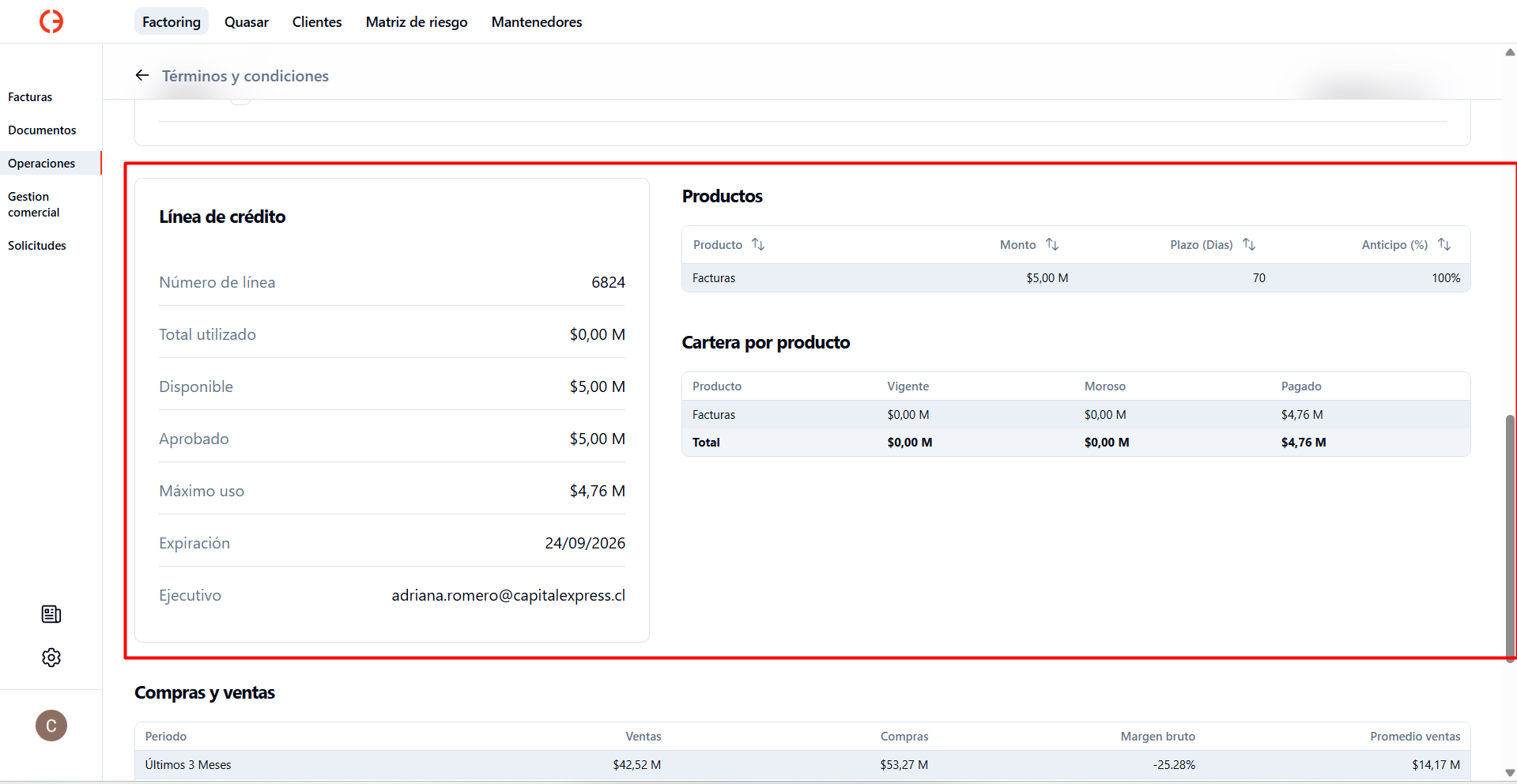Image resolution: width=1517 pixels, height=784 pixels.
Task: Go to Matriz de riesgo
Action: click(417, 21)
